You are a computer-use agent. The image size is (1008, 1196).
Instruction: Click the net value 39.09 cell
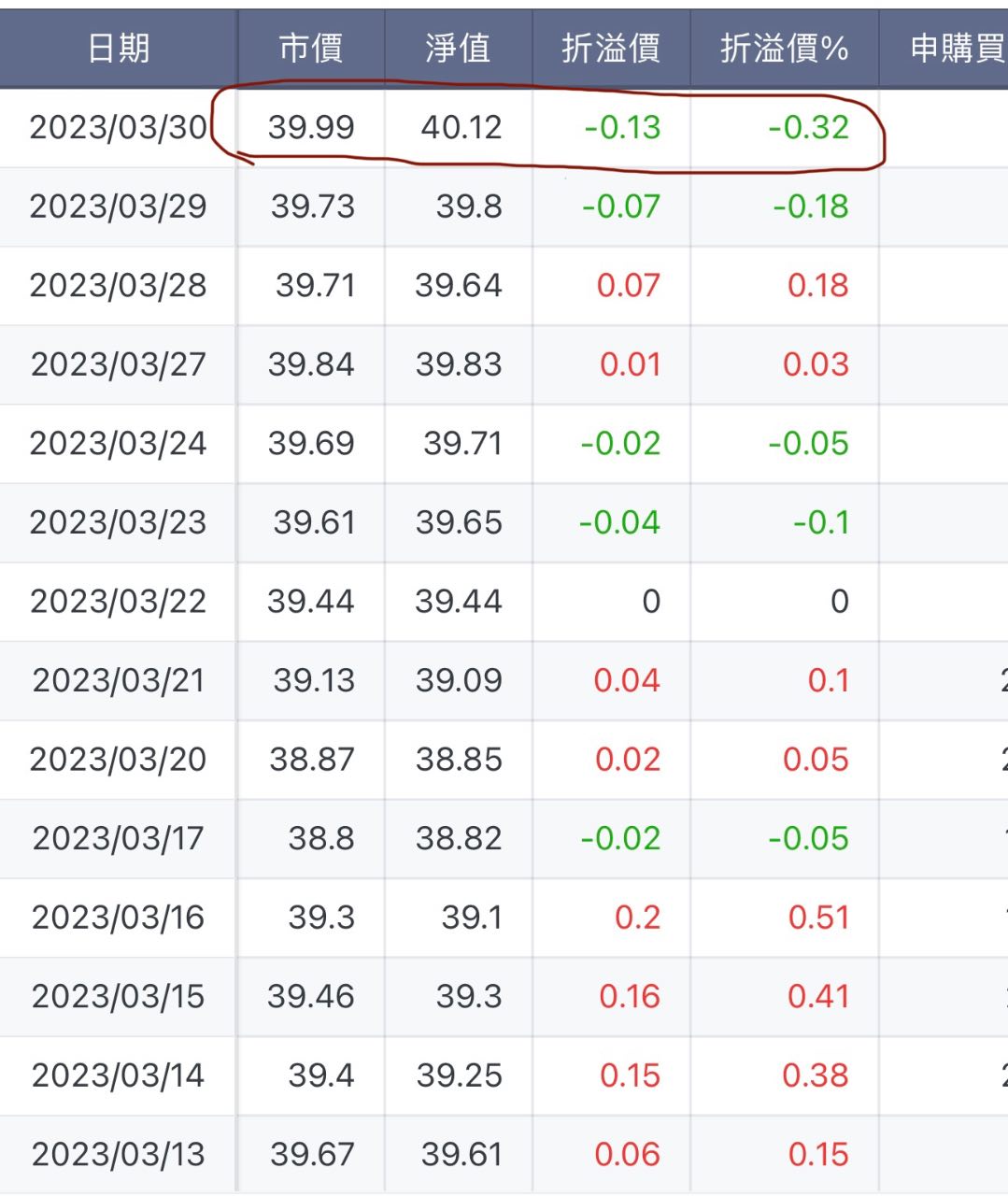459,680
